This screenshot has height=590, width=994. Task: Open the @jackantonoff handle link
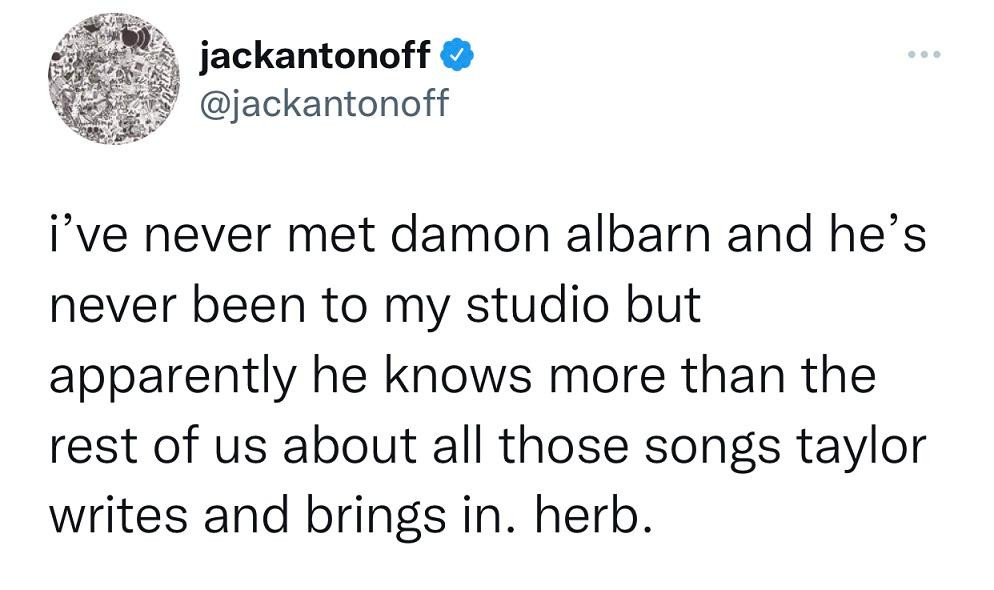click(325, 102)
